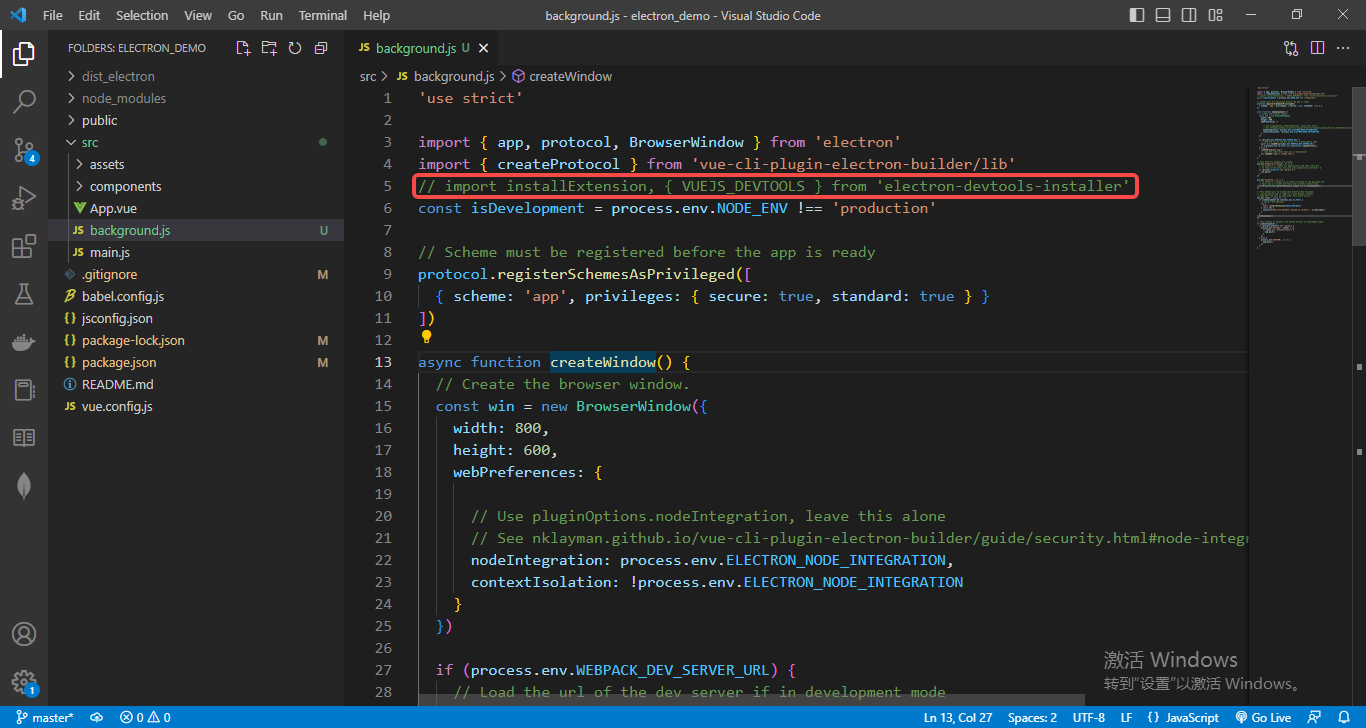The height and width of the screenshot is (728, 1366).
Task: Click the sync changes cloud icon in status bar
Action: pyautogui.click(x=97, y=717)
